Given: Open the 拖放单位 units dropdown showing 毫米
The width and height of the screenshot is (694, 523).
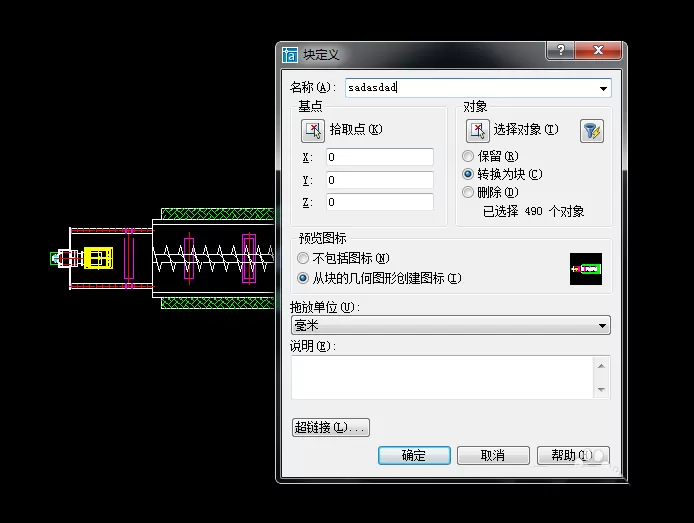Looking at the screenshot, I should 451,326.
